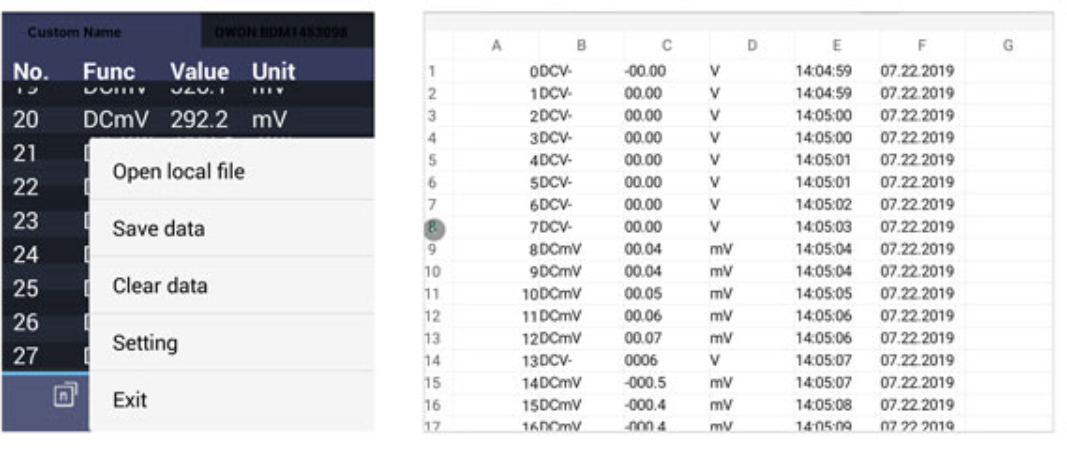This screenshot has width=1067, height=453.
Task: Select column B header
Action: coord(581,45)
